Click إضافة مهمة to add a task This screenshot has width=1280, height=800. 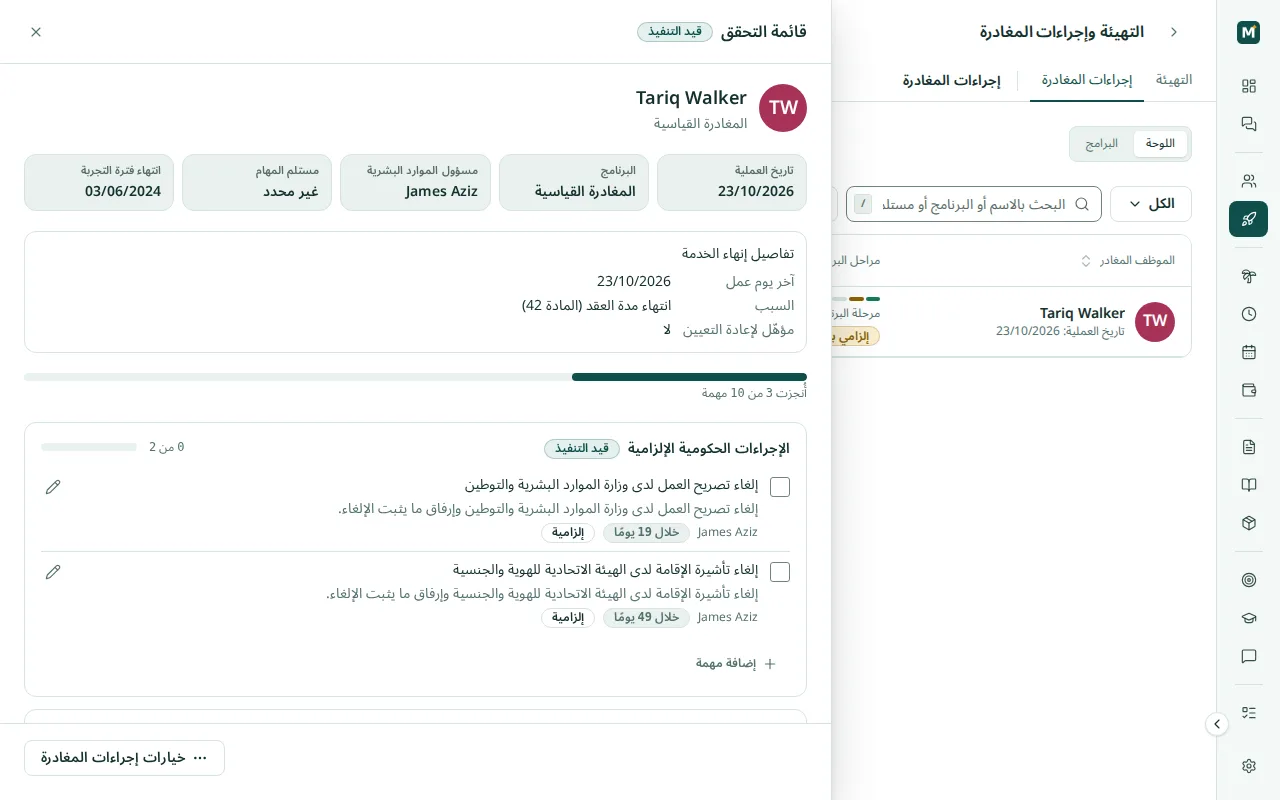pyautogui.click(x=736, y=663)
